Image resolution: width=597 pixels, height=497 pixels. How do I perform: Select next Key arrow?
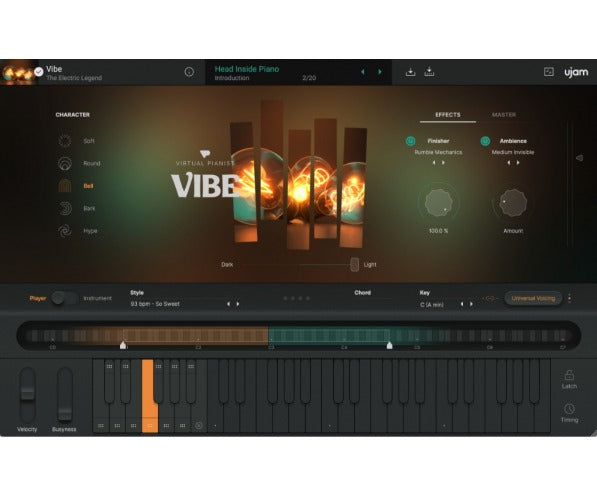click(x=471, y=304)
